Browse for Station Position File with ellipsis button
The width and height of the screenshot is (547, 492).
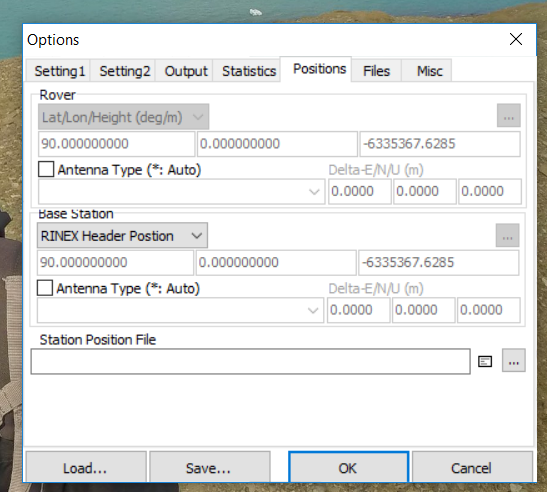(514, 360)
